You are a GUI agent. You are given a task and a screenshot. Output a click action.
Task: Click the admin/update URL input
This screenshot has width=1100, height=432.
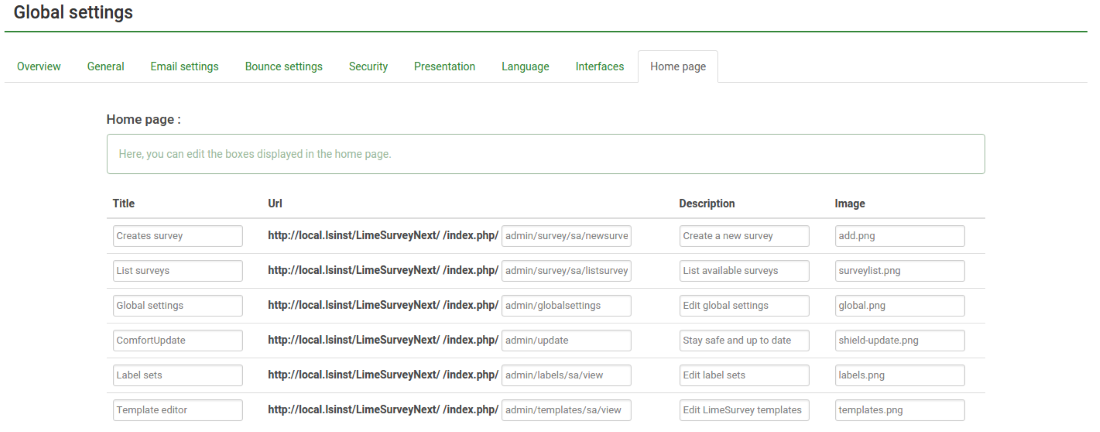[566, 340]
